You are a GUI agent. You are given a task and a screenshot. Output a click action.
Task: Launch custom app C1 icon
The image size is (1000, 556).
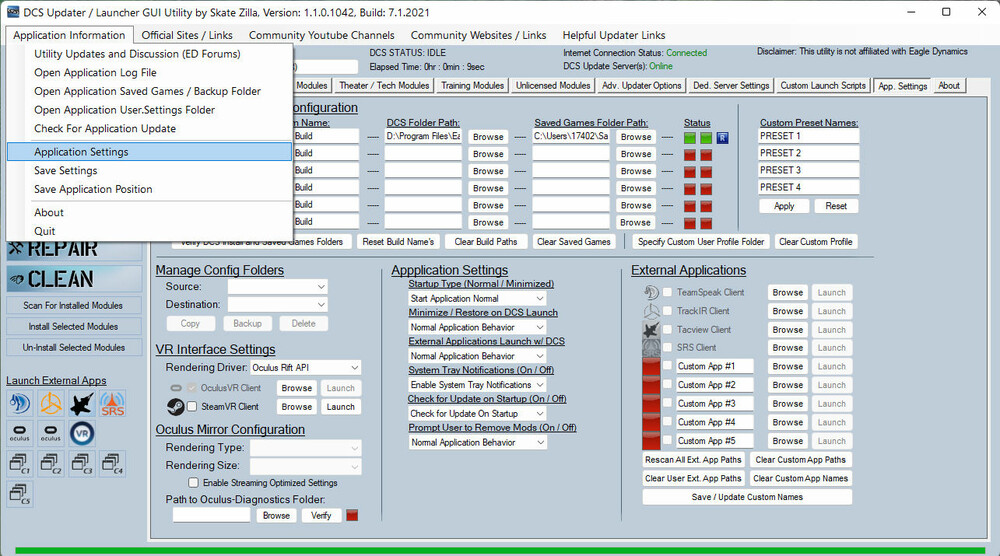[20, 464]
